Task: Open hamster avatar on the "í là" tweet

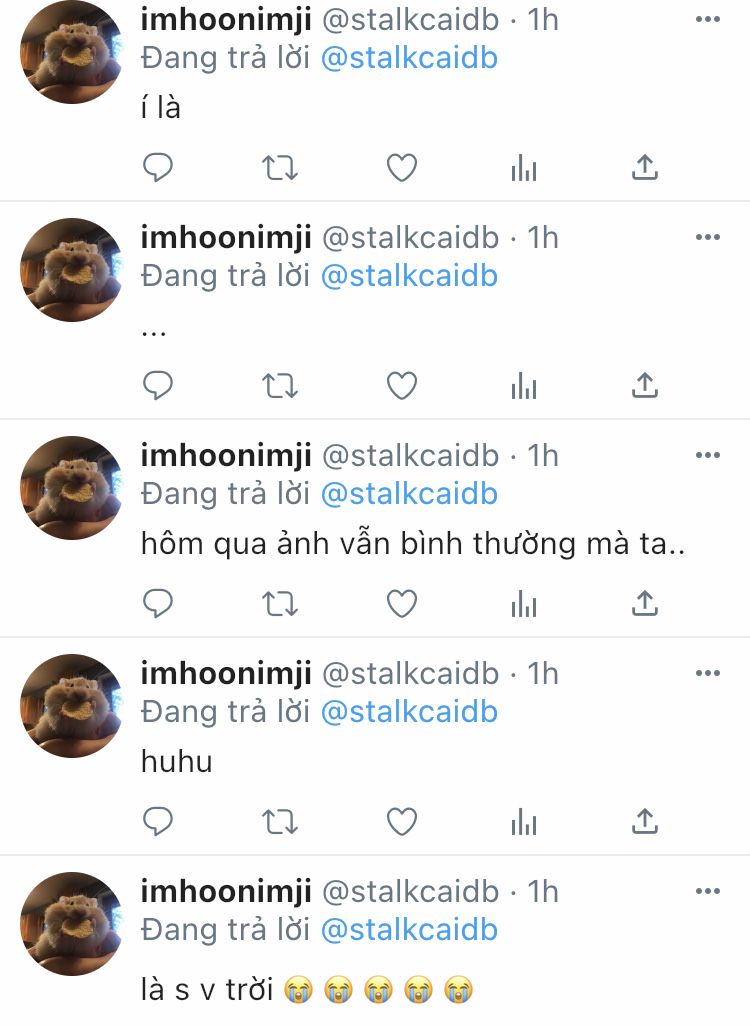Action: [71, 52]
